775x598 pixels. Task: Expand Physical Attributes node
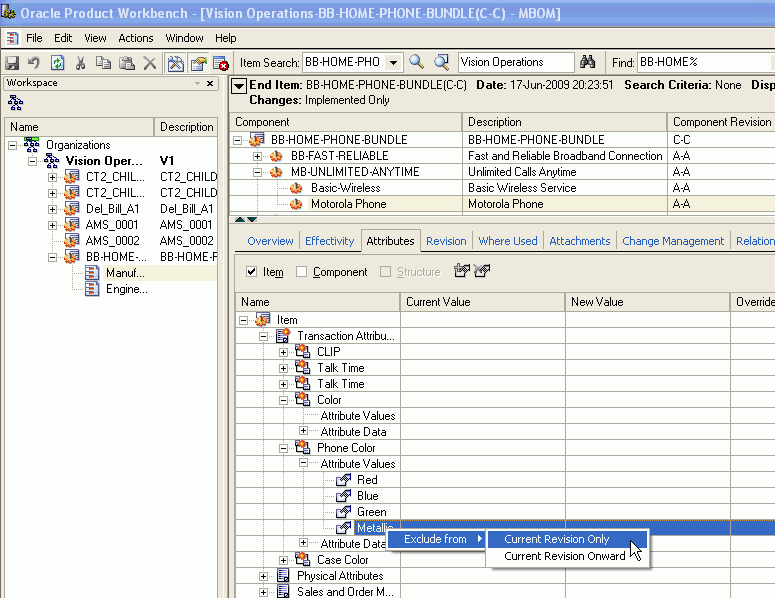(x=263, y=576)
